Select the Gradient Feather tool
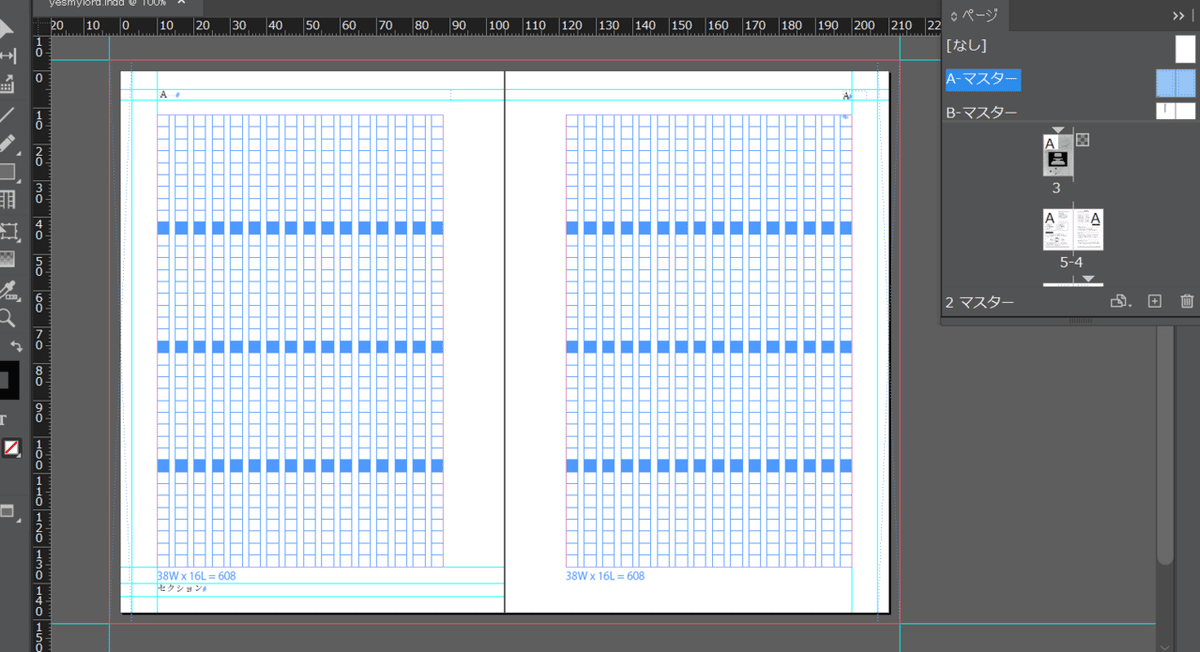1200x652 pixels. click(7, 260)
